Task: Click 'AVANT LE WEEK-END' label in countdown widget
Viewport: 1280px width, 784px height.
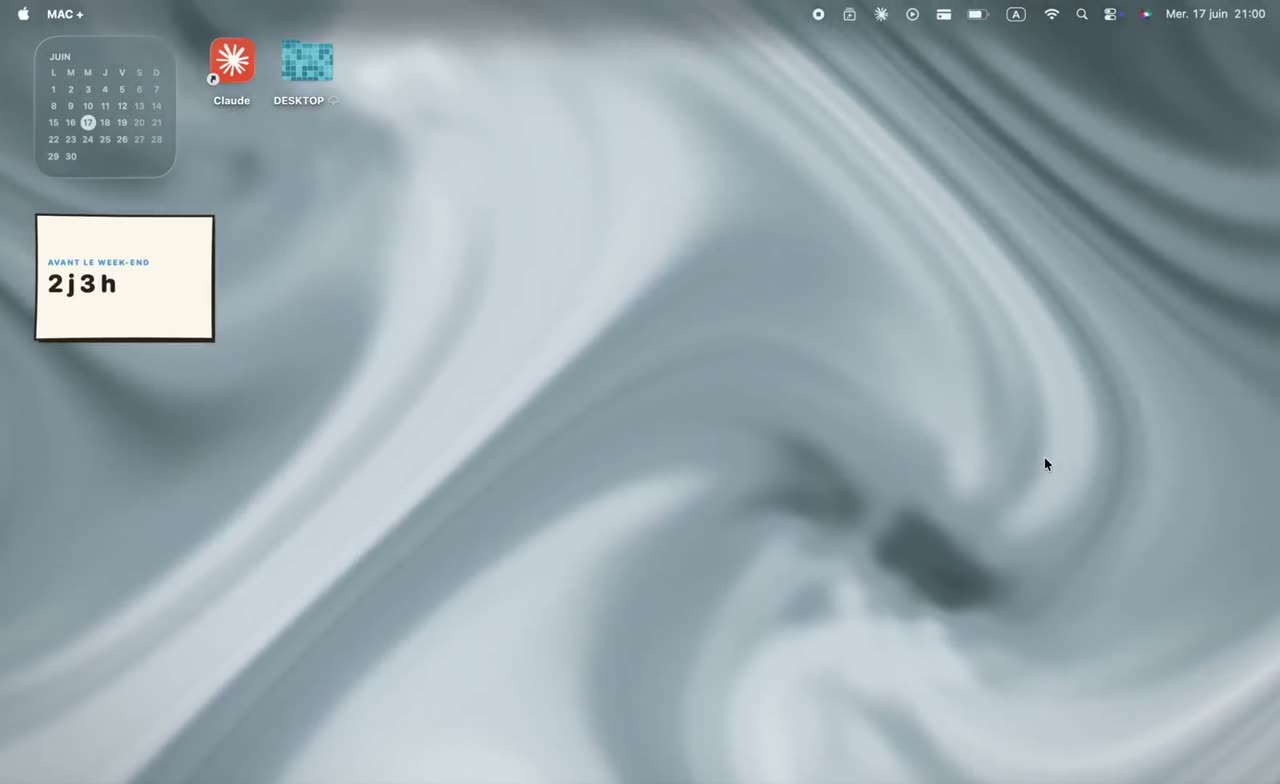Action: click(99, 262)
